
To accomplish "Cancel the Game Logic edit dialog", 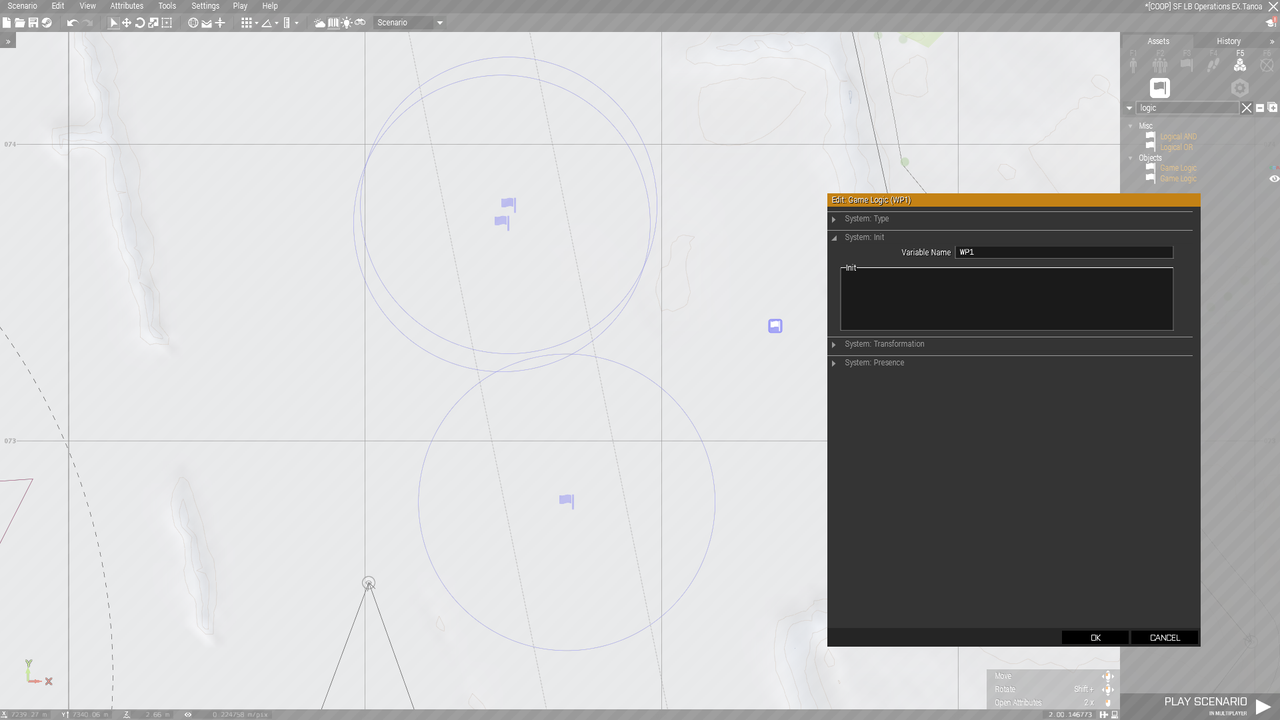I will [x=1164, y=637].
